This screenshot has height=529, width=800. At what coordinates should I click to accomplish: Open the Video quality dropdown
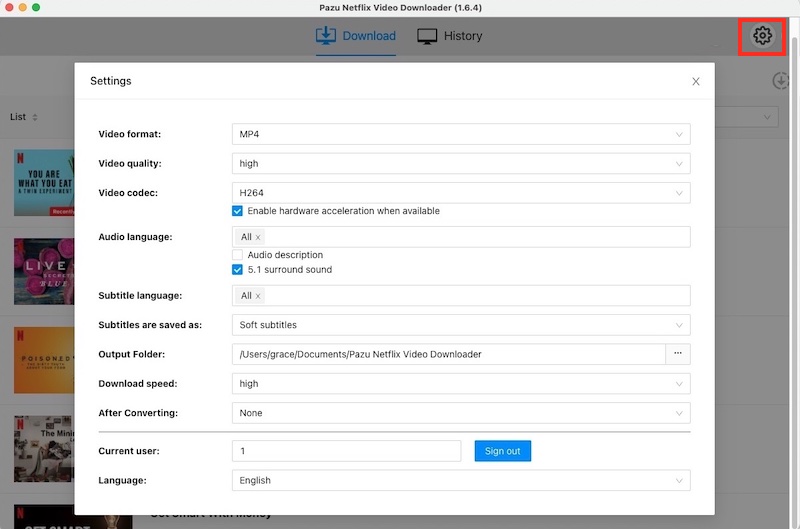[x=461, y=163]
